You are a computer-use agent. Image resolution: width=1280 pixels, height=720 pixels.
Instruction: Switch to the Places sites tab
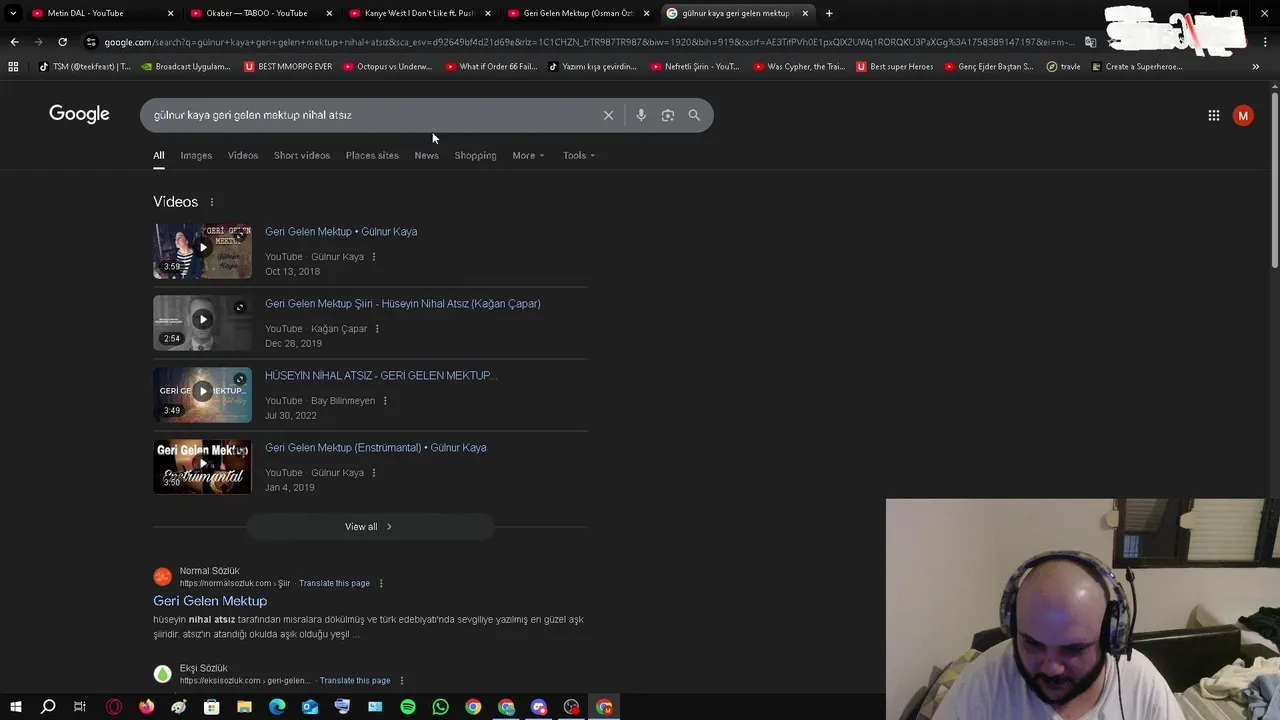372,156
